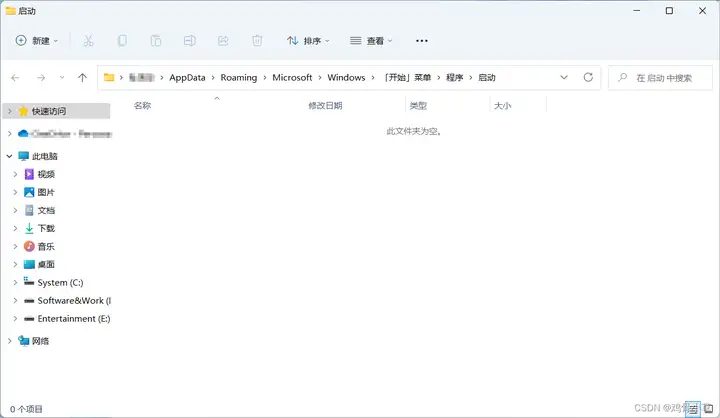Click the Cut scissors icon

[88, 41]
